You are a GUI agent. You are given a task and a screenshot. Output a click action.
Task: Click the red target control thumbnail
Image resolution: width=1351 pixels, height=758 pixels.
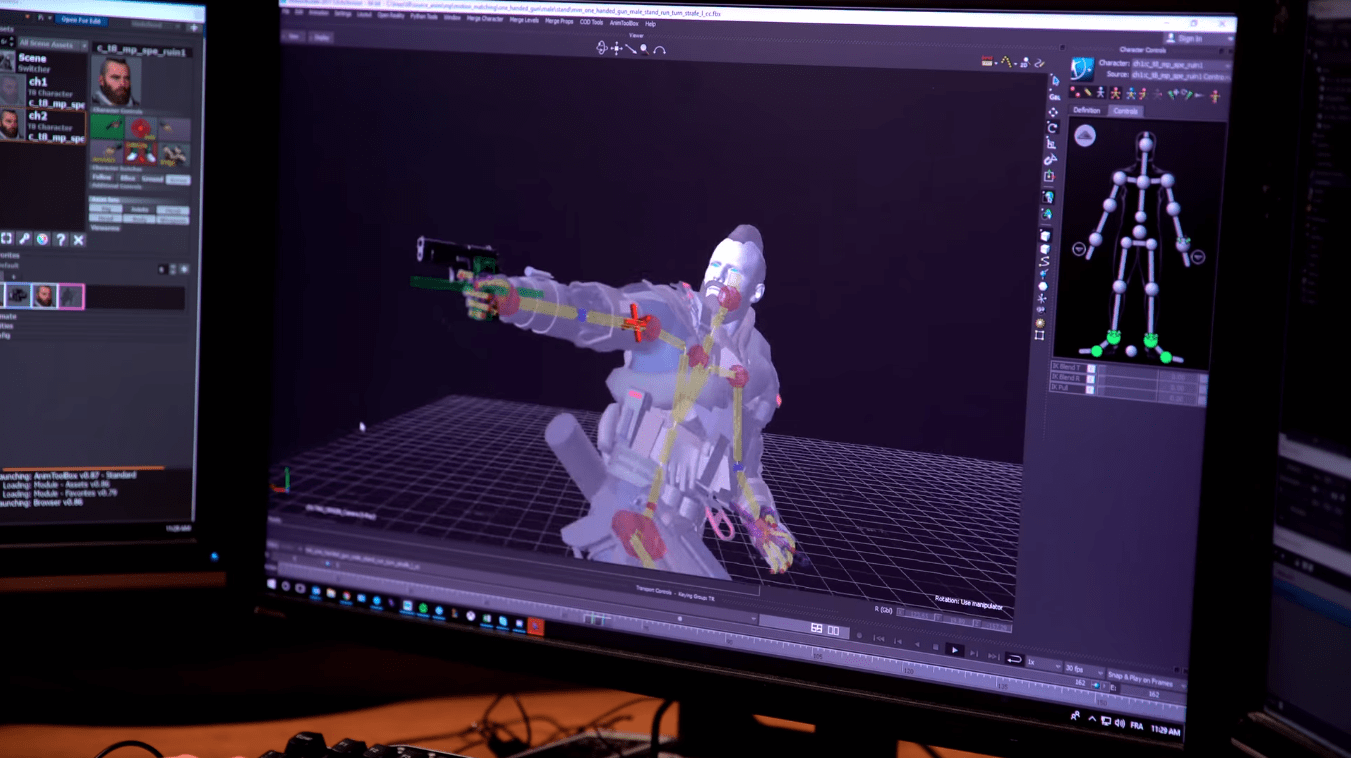(140, 128)
